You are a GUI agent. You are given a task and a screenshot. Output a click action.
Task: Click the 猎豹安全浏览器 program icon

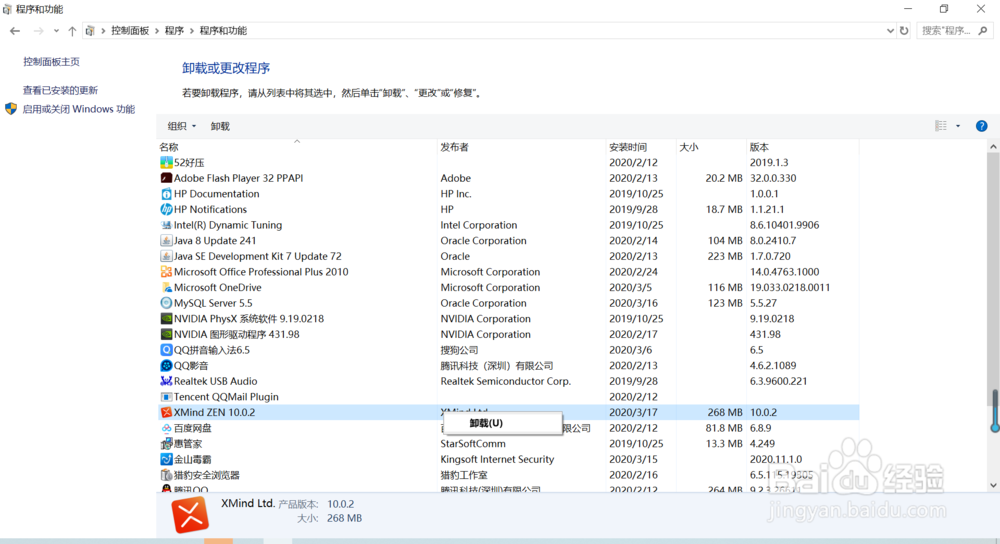[166, 475]
